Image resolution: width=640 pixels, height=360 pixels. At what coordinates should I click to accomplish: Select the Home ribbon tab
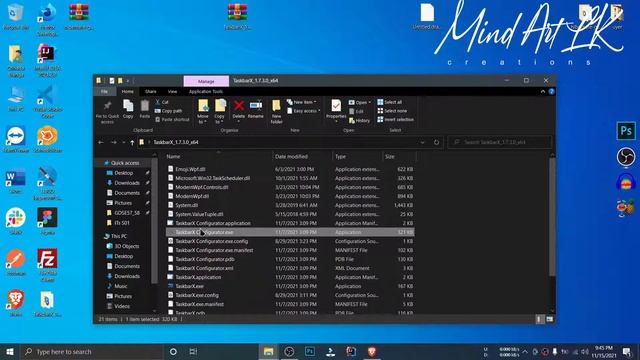pyautogui.click(x=127, y=91)
